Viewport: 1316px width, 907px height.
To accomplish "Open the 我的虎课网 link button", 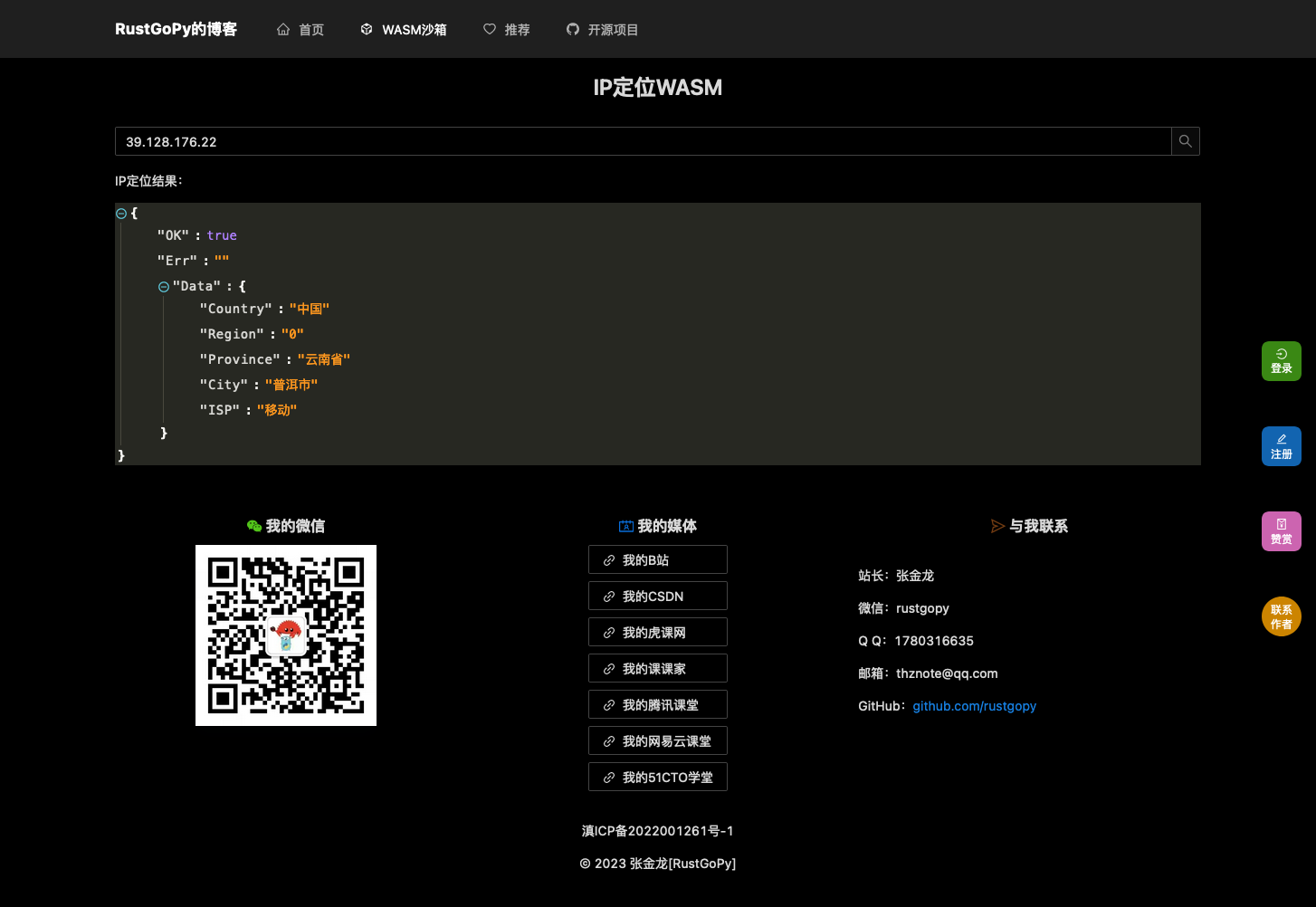I will pos(658,632).
